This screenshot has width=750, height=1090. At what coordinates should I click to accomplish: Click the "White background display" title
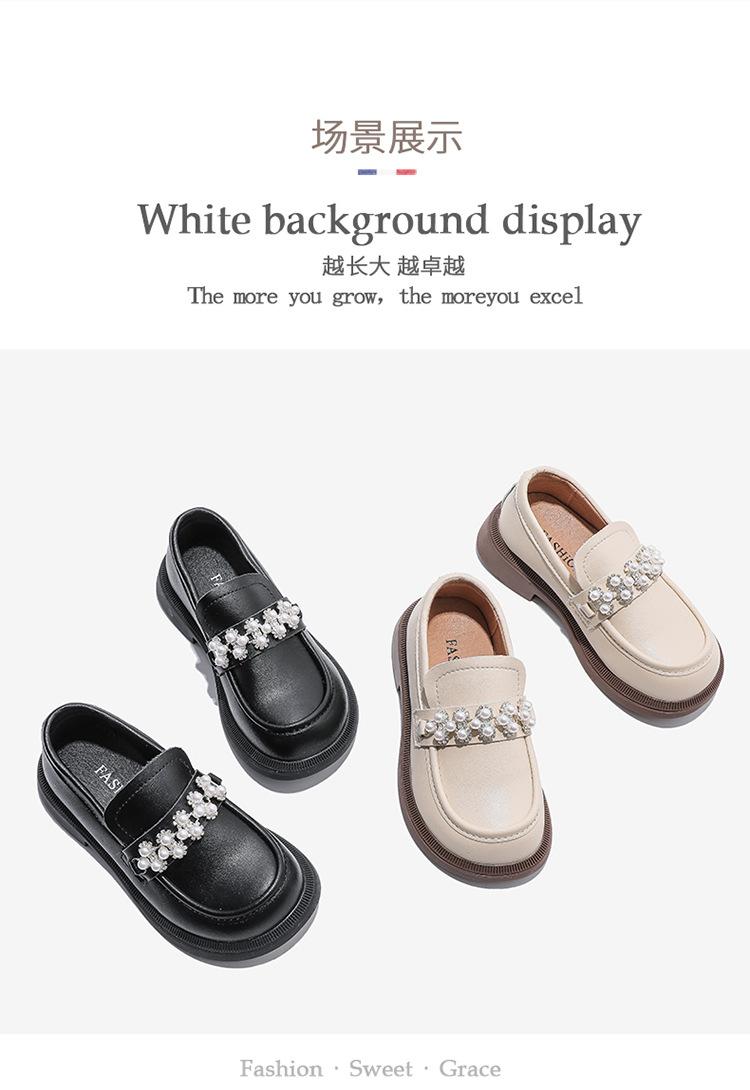(x=389, y=221)
